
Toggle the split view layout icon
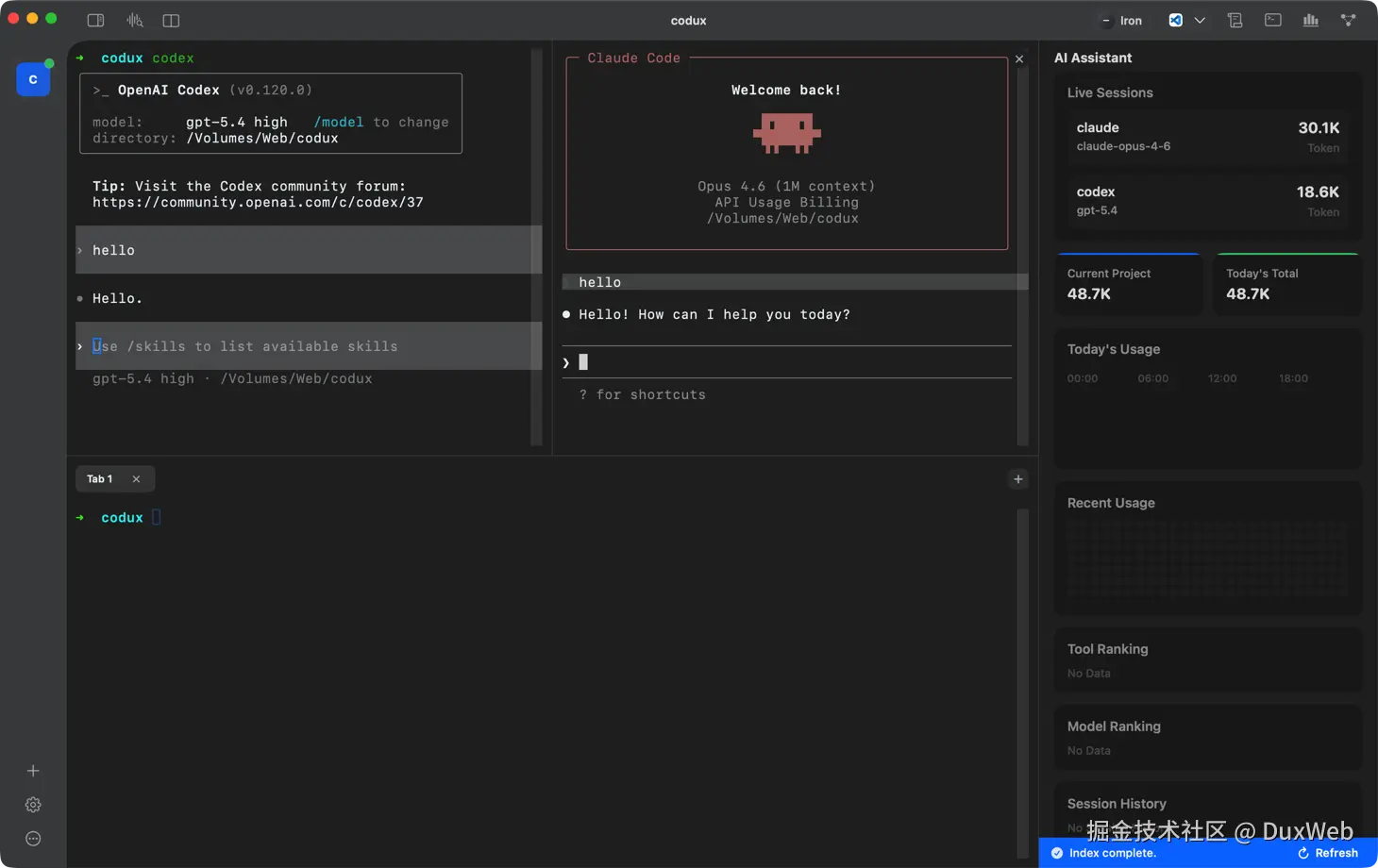[x=171, y=20]
